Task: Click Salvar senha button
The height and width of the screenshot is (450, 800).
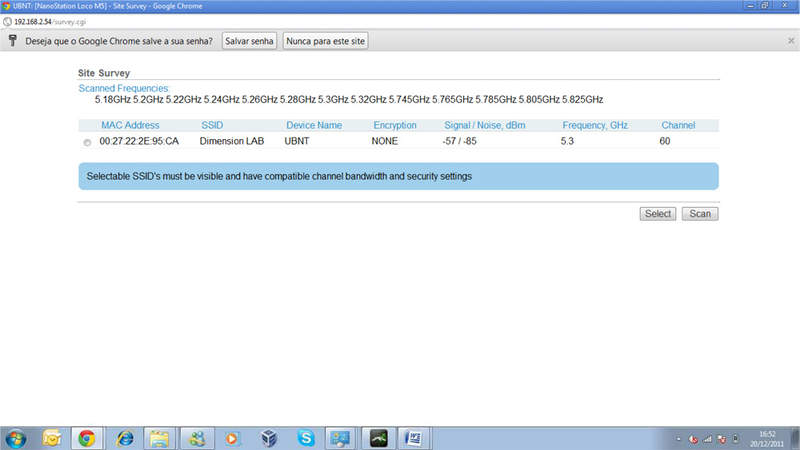Action: click(249, 41)
